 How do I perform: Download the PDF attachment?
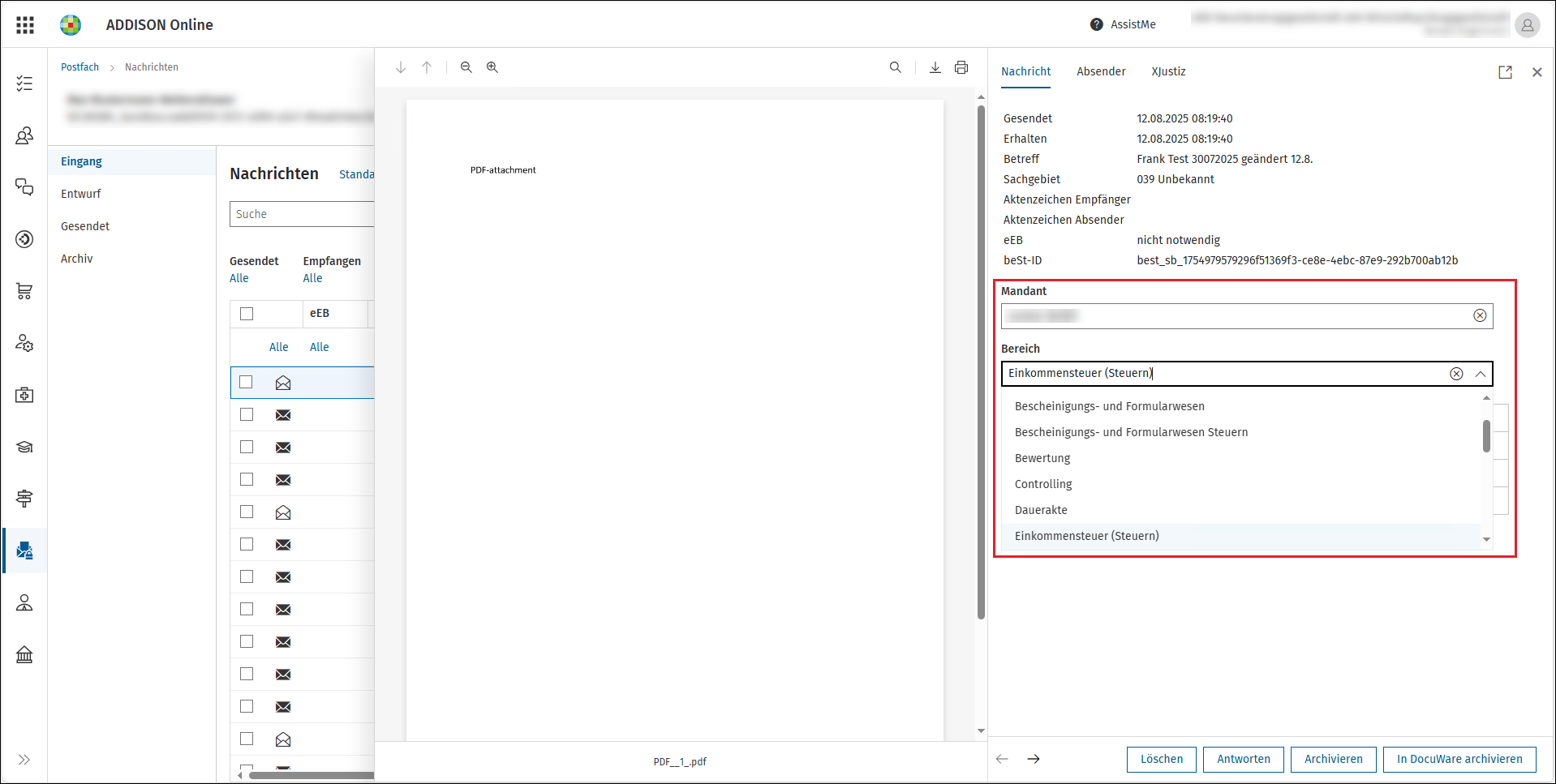tap(935, 67)
